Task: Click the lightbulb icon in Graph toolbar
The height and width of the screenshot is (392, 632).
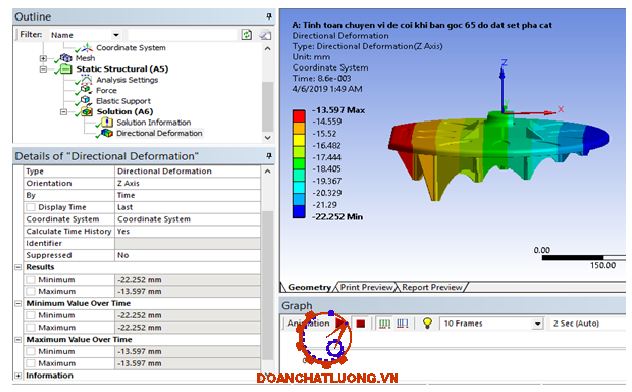Action: (x=427, y=323)
